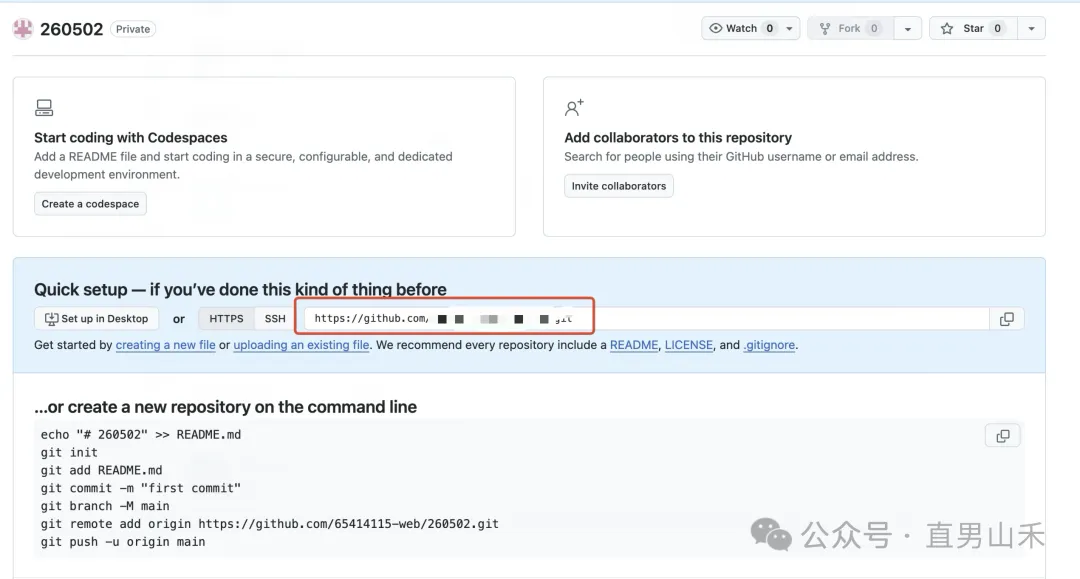Select the HTTPS protocol tab
The width and height of the screenshot is (1080, 579).
coord(227,319)
